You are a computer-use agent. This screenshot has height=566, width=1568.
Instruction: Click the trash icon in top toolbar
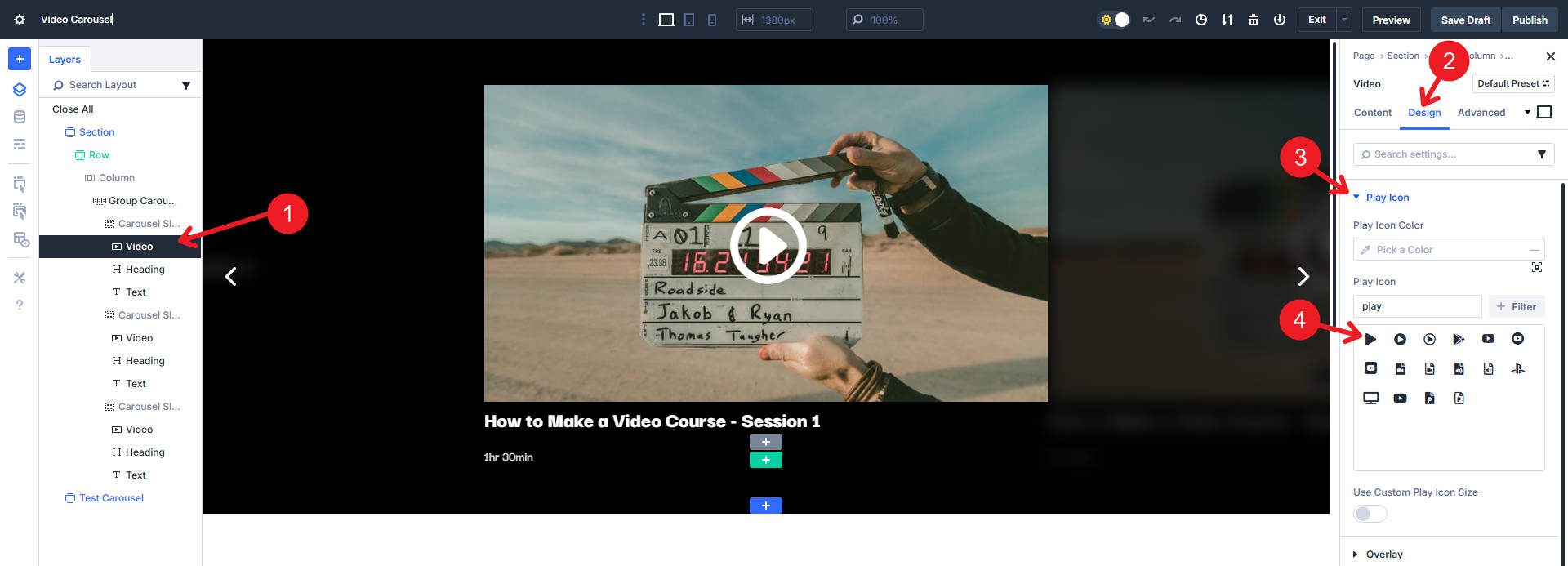pyautogui.click(x=1253, y=20)
